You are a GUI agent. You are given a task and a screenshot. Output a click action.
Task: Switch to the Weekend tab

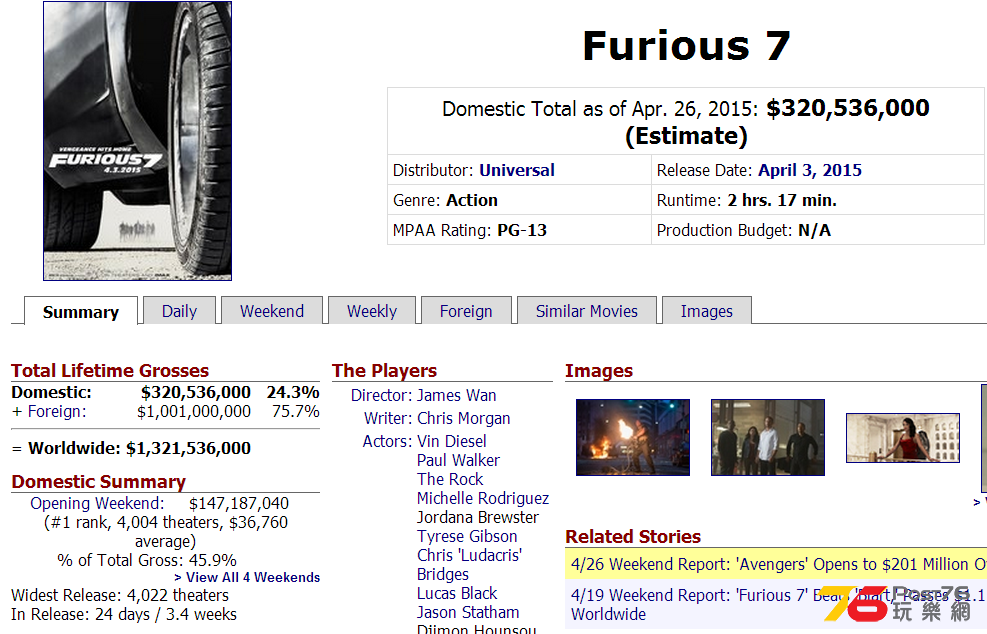271,311
